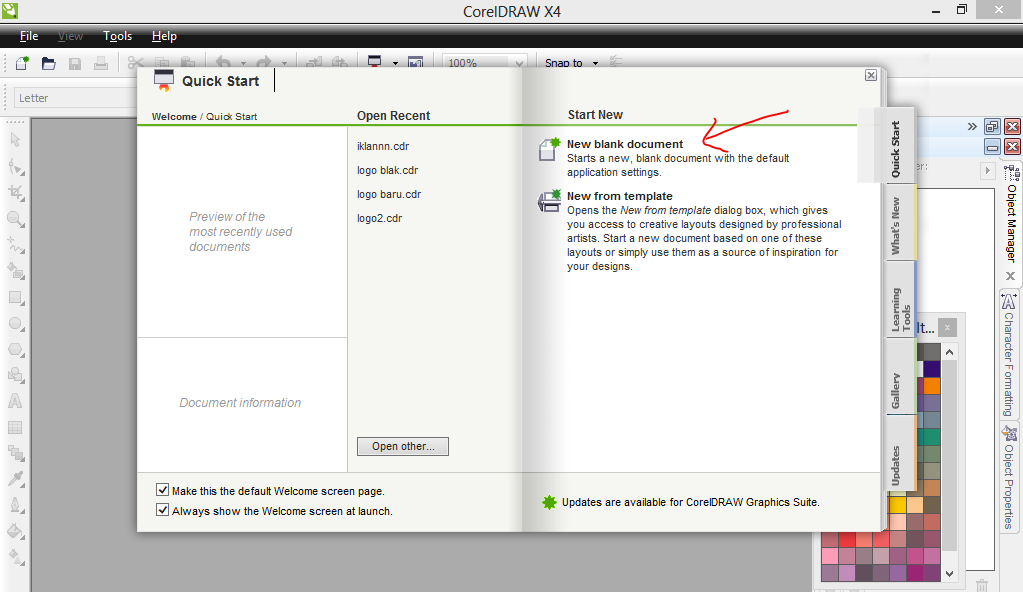The image size is (1023, 592).
Task: Select the Rectangle tool
Action: (x=16, y=298)
